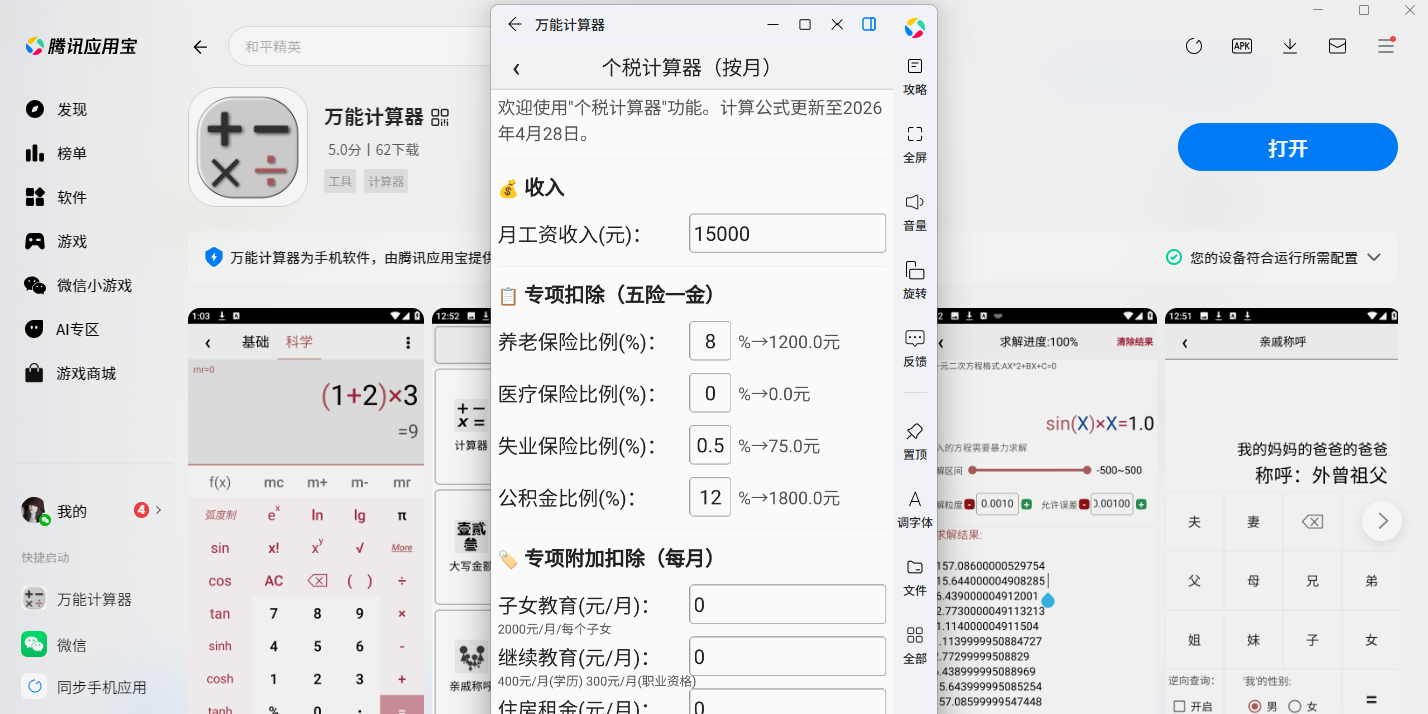This screenshot has width=1428, height=714.
Task: Switch to 科学 tab in calculator screenshot
Action: [300, 342]
